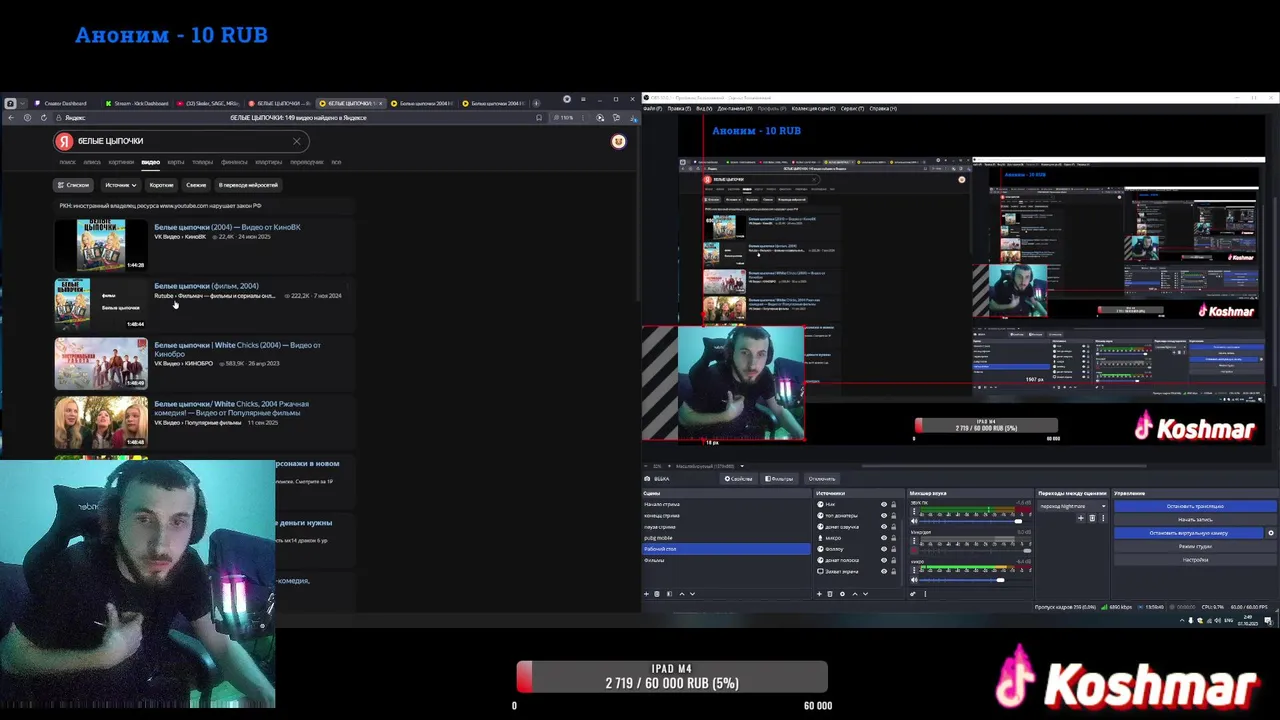This screenshot has width=1280, height=720.
Task: Click Фильтры button above scenes
Action: coord(780,478)
